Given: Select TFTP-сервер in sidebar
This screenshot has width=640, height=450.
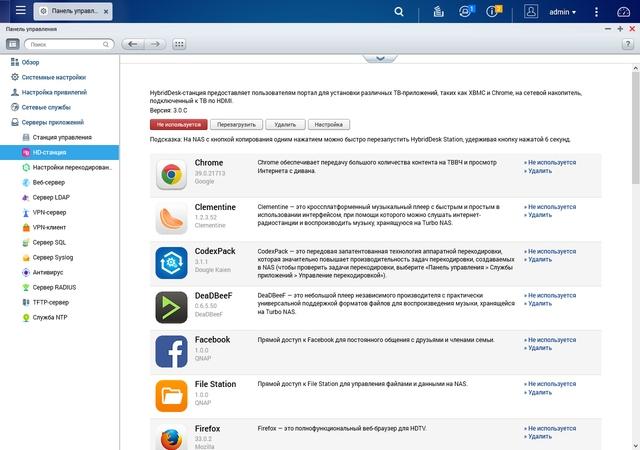Looking at the screenshot, I should [59, 302].
